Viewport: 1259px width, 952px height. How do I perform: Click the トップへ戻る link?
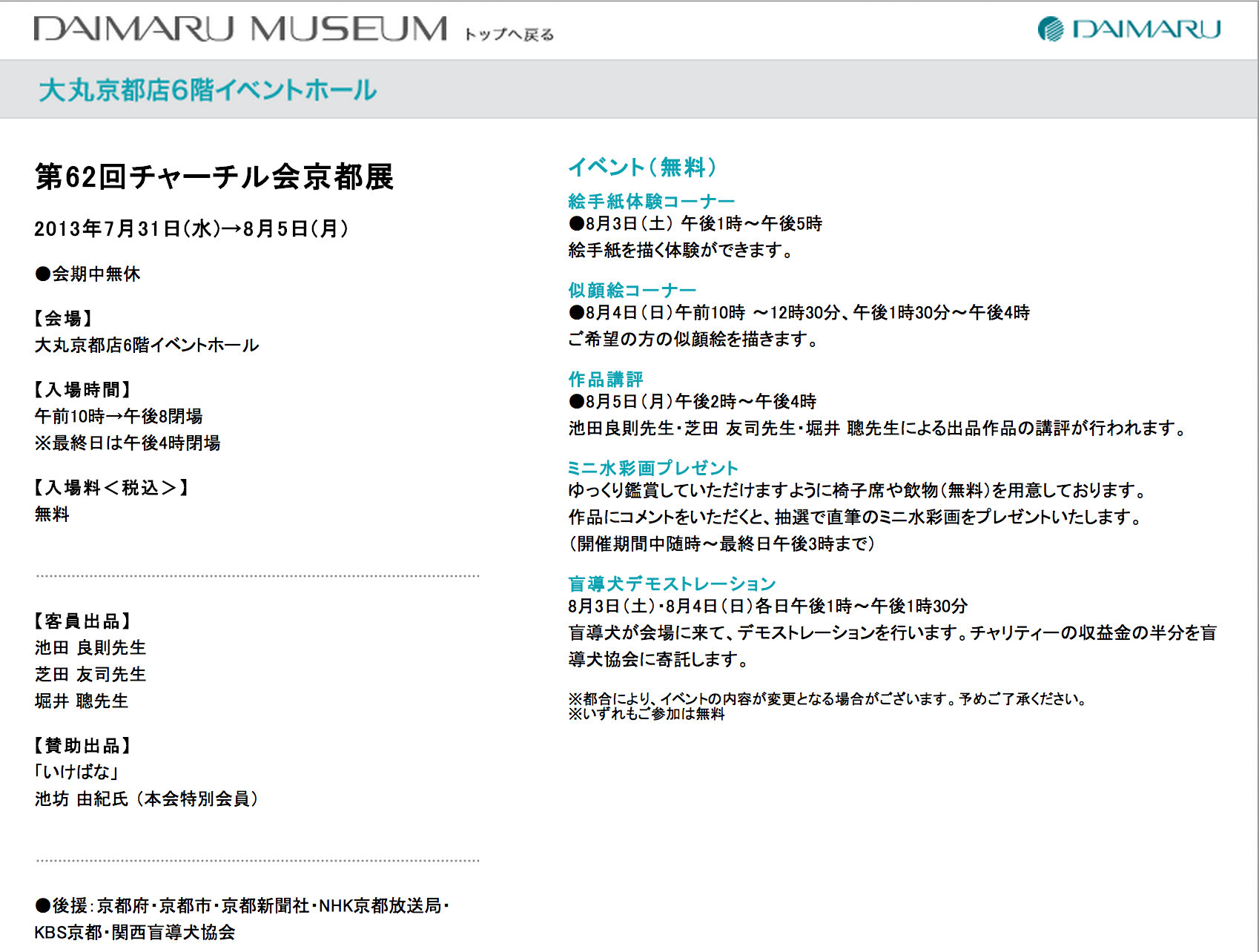(509, 35)
